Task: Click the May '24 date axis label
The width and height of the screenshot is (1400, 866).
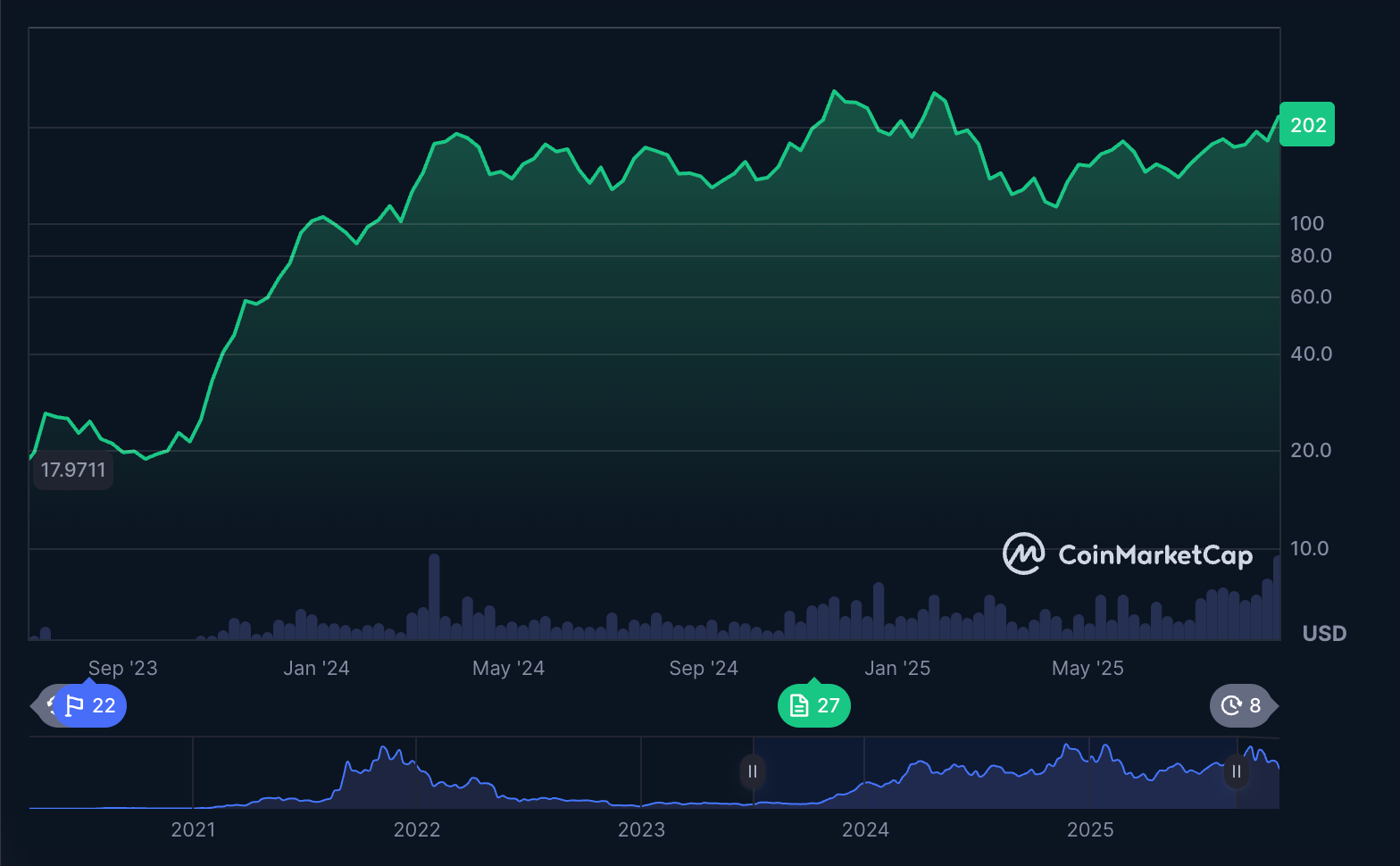Action: click(x=508, y=668)
